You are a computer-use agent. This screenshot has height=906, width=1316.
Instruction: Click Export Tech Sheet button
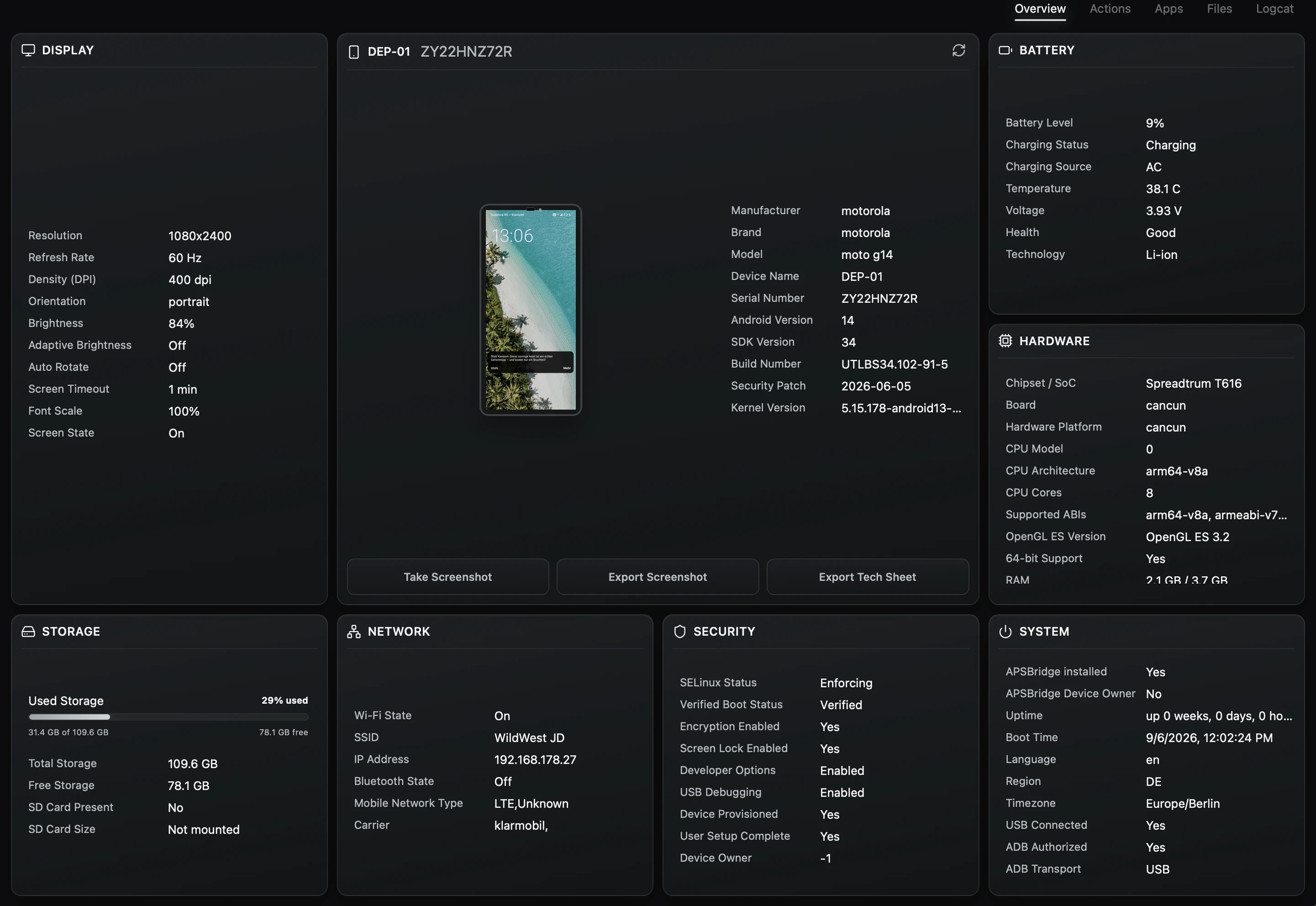867,577
